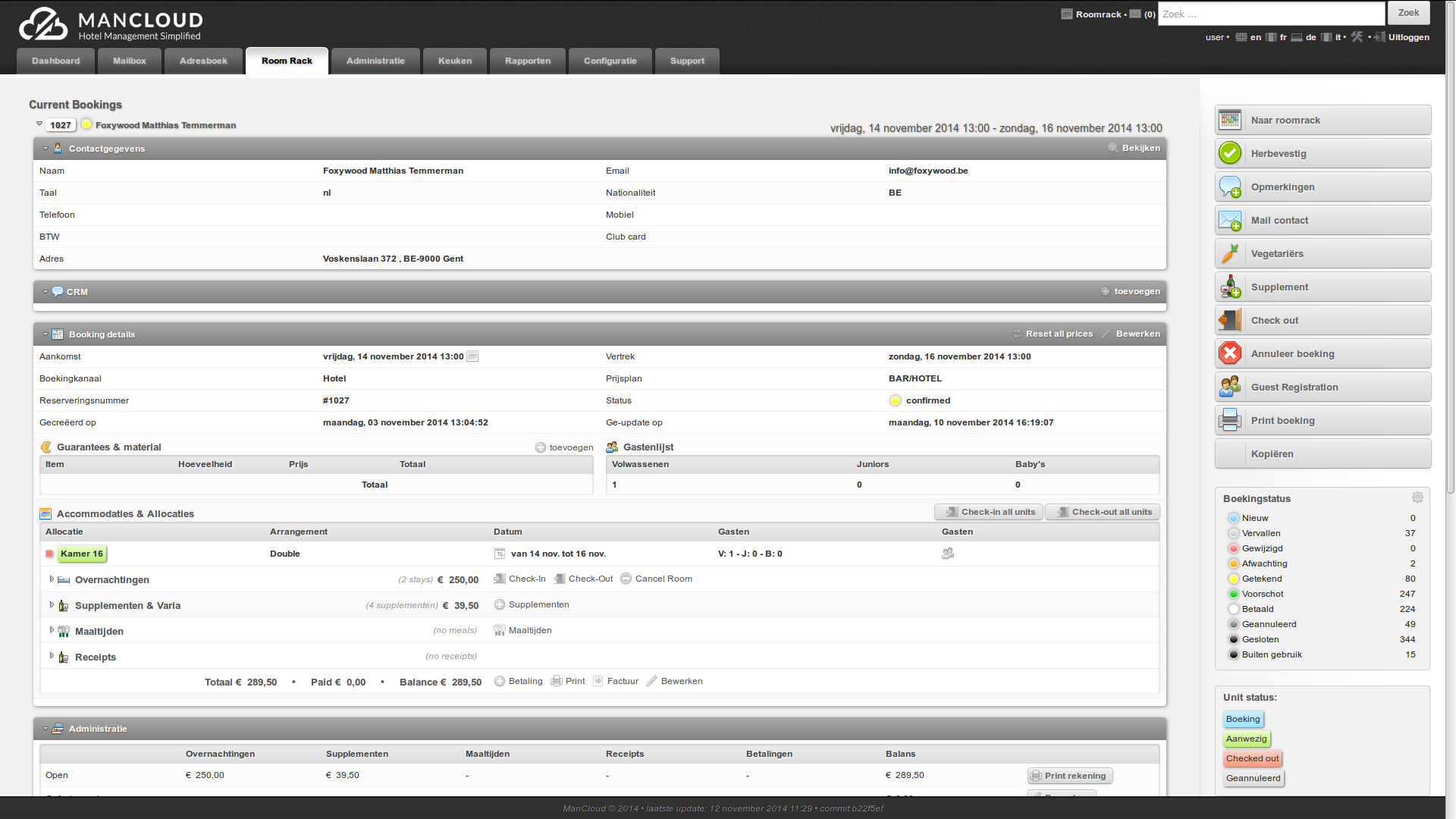Collapse the Contactgegevens section
The image size is (1456, 819).
(45, 149)
